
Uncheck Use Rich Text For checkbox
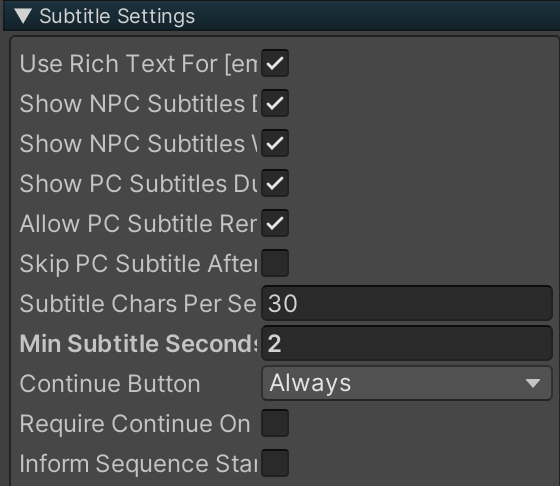275,63
